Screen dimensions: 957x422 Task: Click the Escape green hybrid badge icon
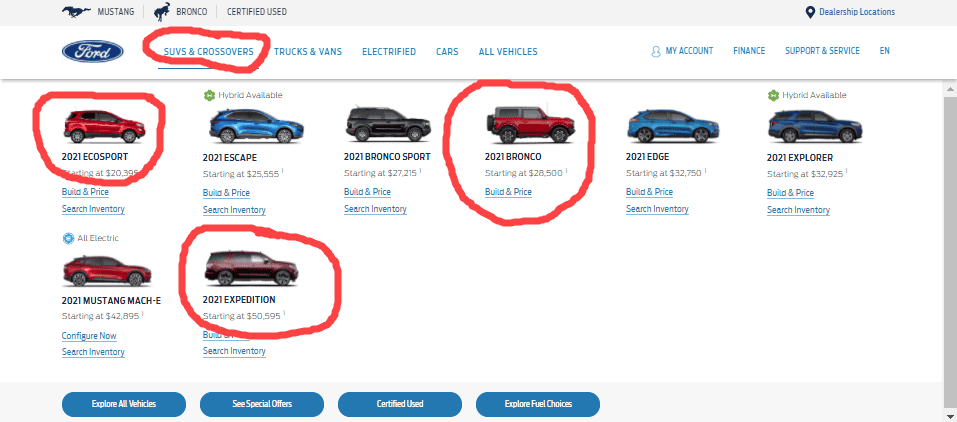coord(209,95)
